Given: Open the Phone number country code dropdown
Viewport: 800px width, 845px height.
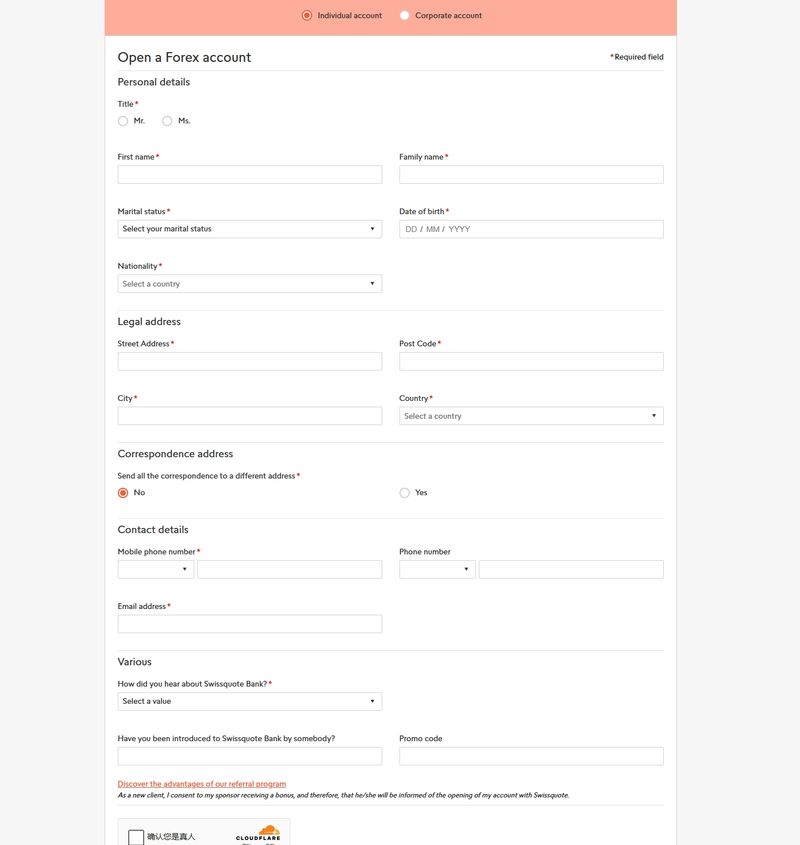Looking at the screenshot, I should (x=437, y=570).
